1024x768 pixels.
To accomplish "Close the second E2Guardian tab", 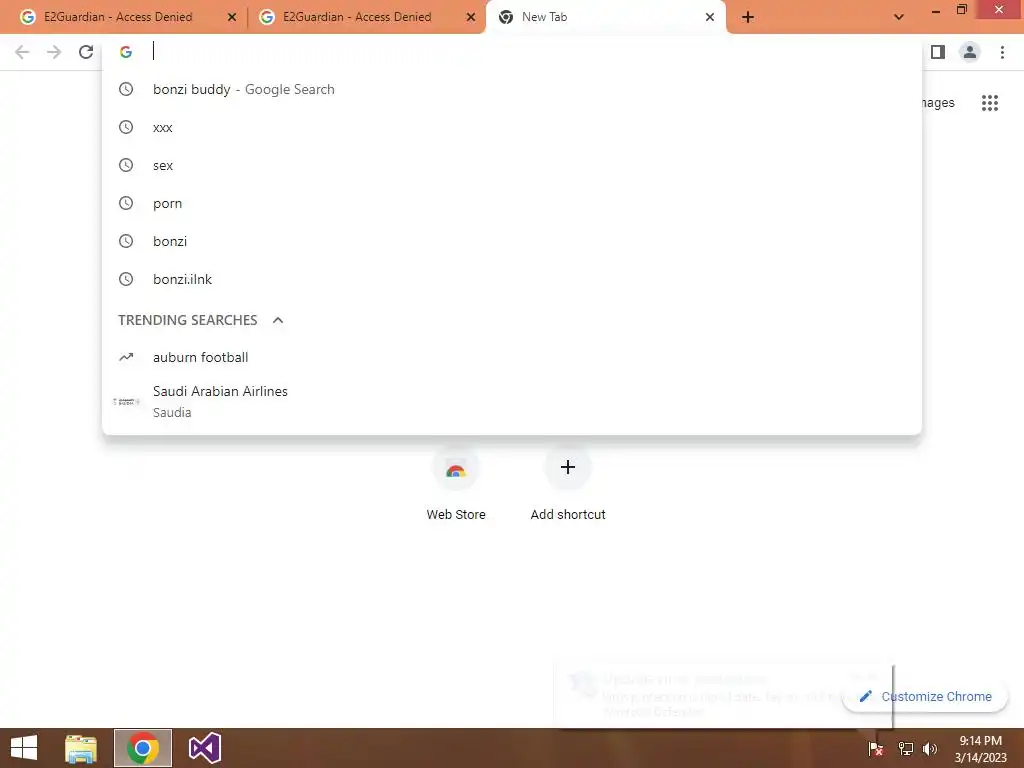I will coord(471,17).
